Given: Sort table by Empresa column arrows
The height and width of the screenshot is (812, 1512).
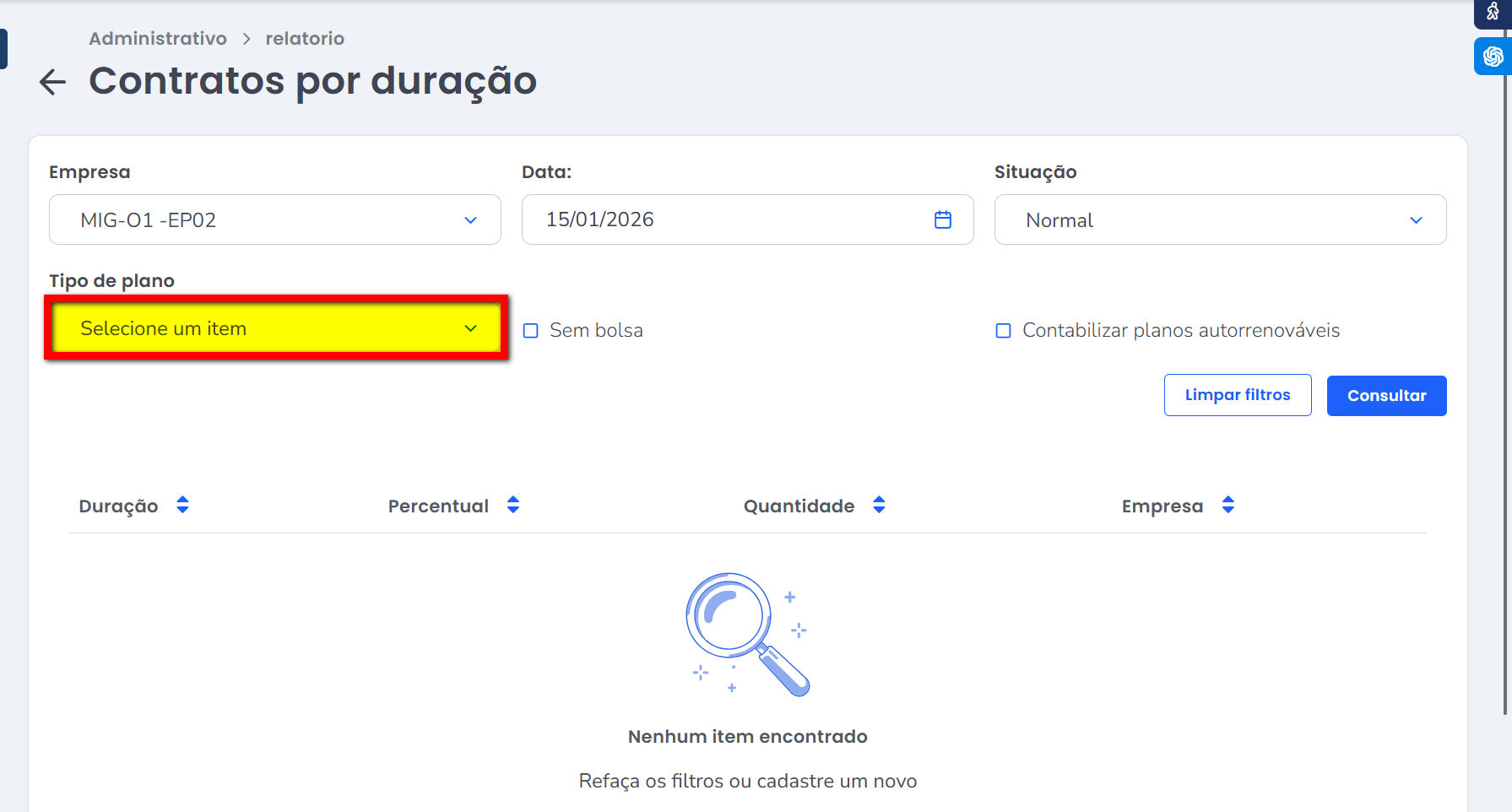Looking at the screenshot, I should pos(1227,505).
